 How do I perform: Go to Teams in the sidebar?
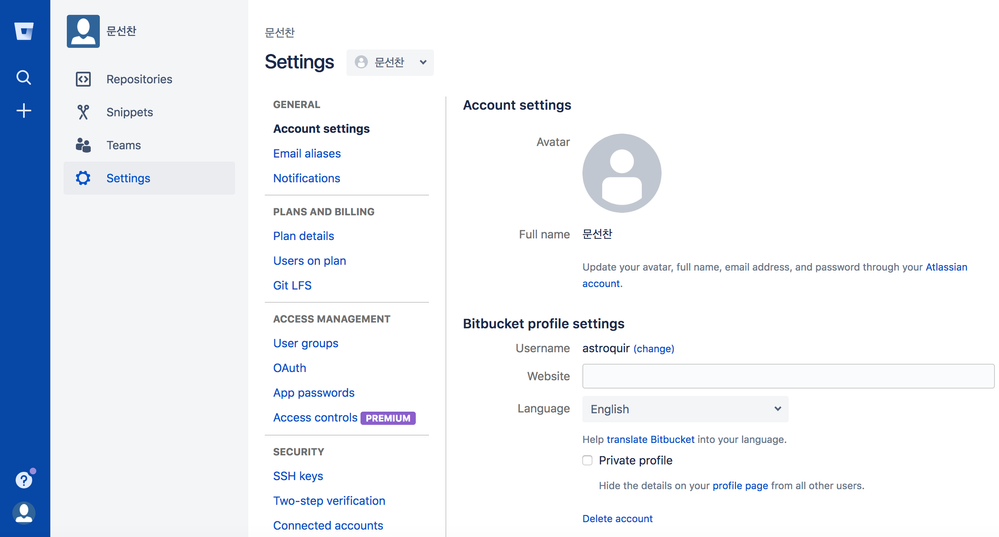pos(149,145)
